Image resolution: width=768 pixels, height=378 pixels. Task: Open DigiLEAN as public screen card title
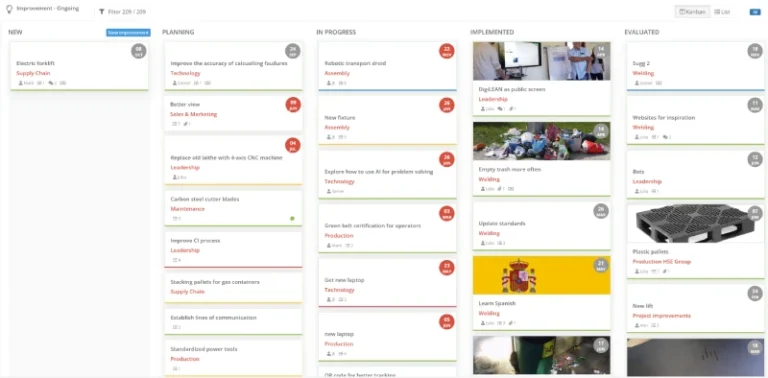(512, 89)
